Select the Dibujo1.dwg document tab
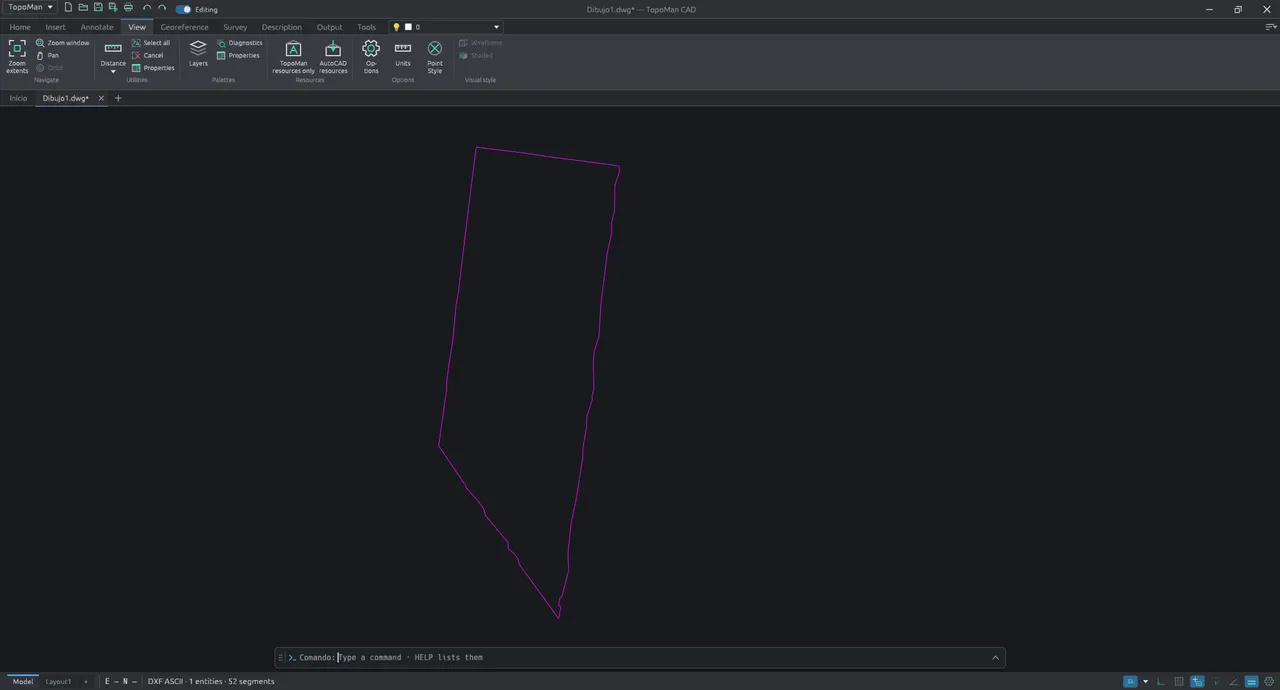The width and height of the screenshot is (1280, 690). pyautogui.click(x=65, y=98)
